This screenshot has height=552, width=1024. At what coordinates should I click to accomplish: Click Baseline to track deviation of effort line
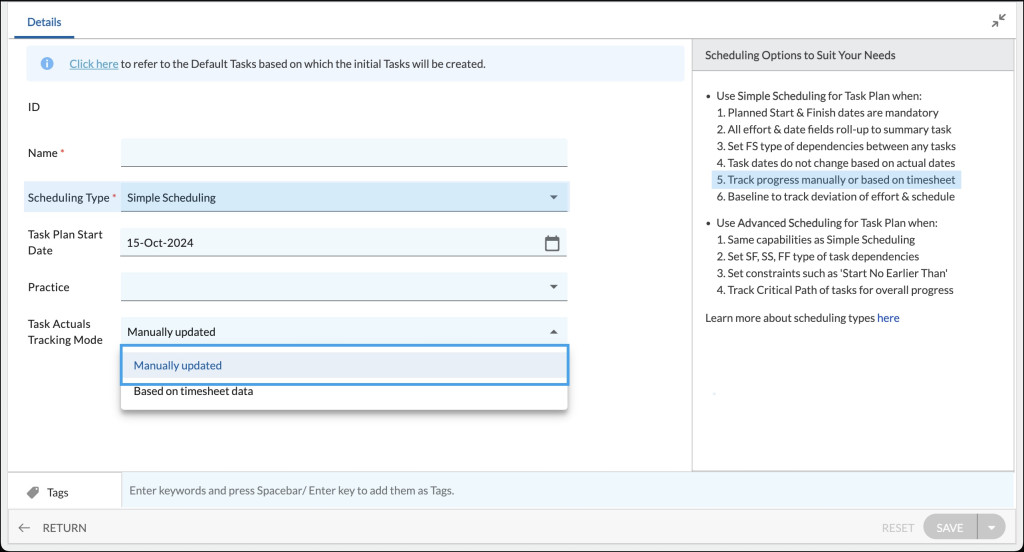[835, 197]
